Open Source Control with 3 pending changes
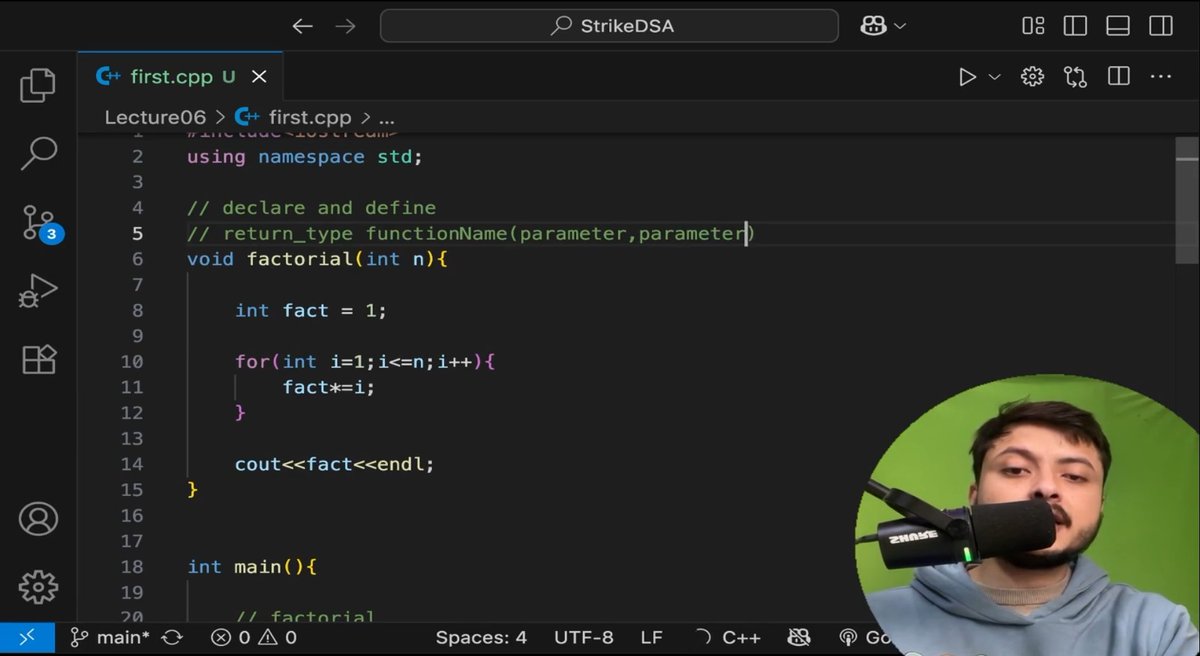Screen dimensions: 1200x656 [x=40, y=223]
